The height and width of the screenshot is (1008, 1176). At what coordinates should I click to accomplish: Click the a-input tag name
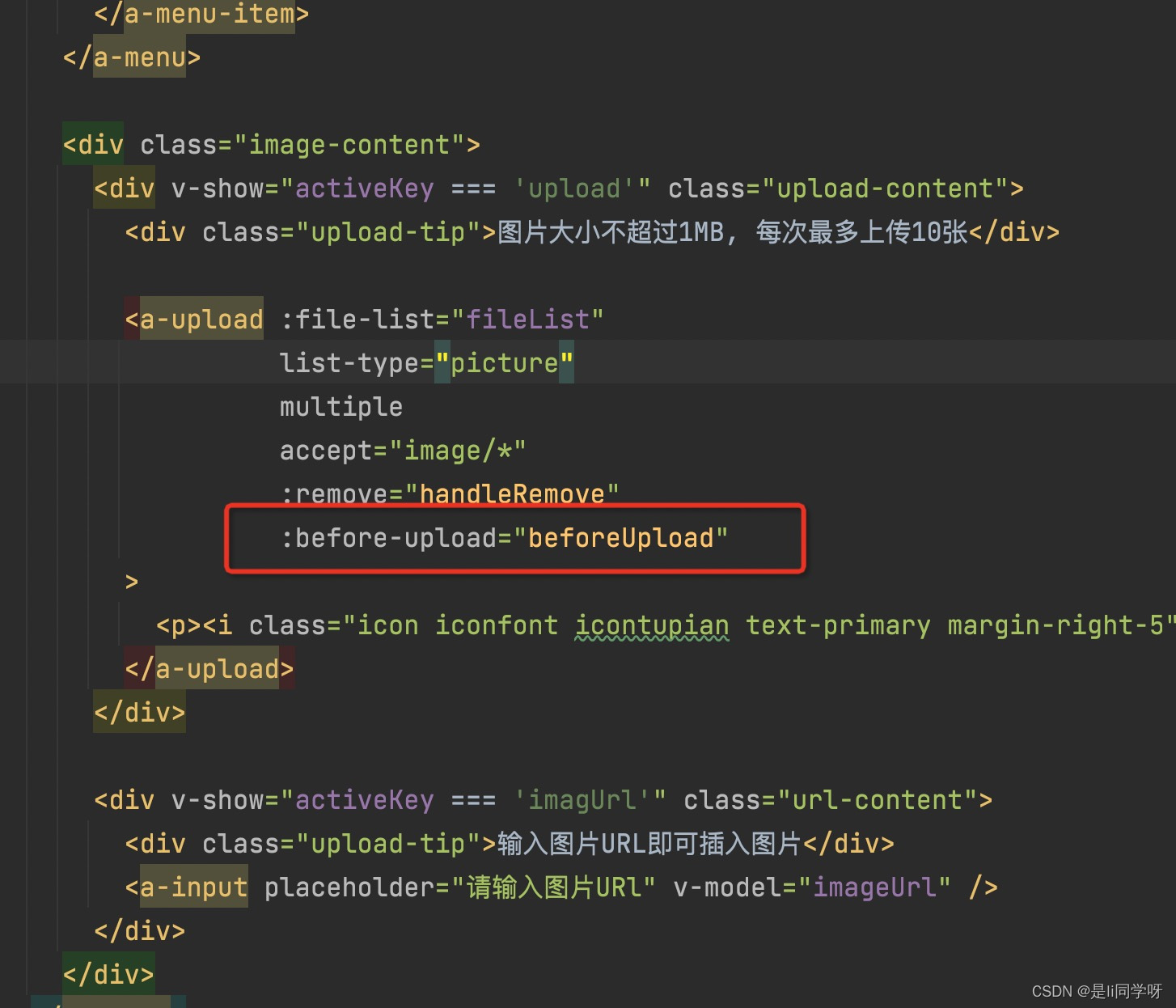click(194, 887)
